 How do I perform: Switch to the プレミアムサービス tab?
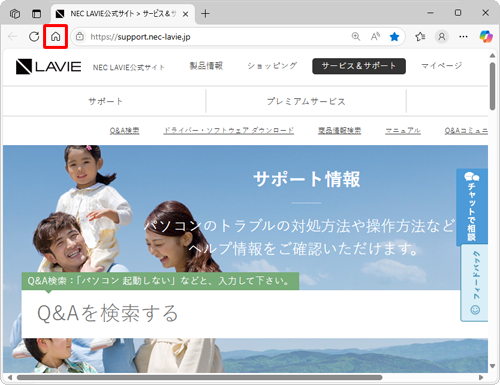pyautogui.click(x=306, y=101)
